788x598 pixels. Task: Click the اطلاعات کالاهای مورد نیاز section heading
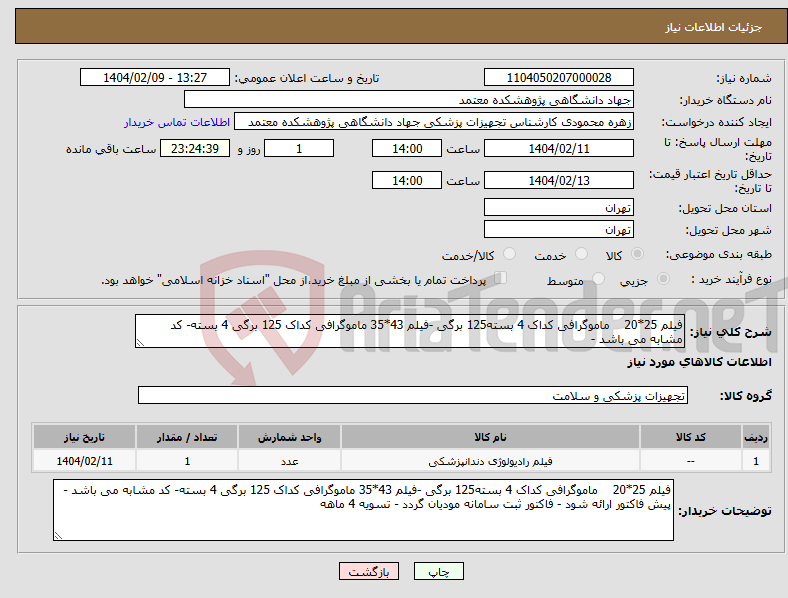[699, 362]
